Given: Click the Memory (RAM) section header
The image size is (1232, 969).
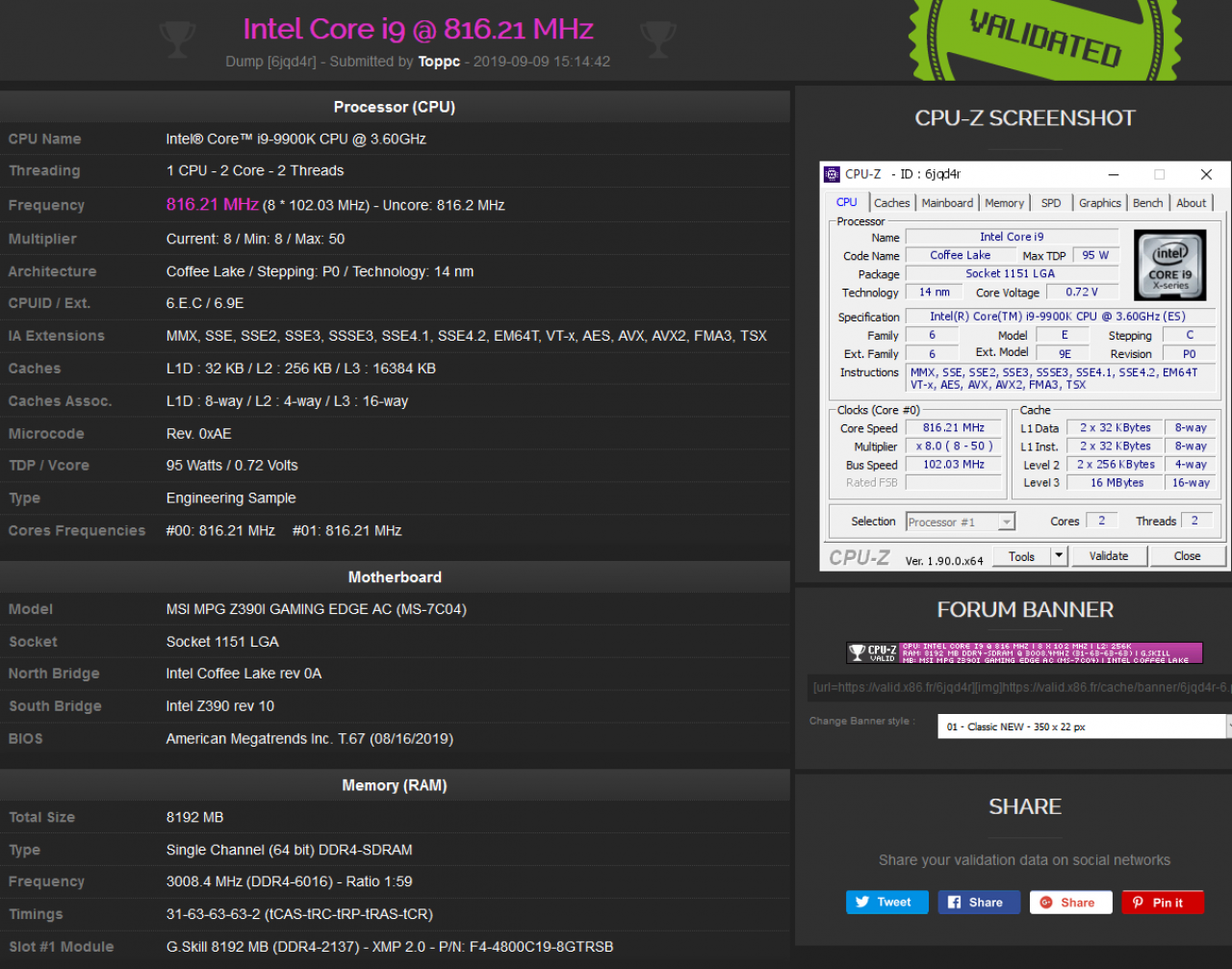Looking at the screenshot, I should [x=395, y=785].
